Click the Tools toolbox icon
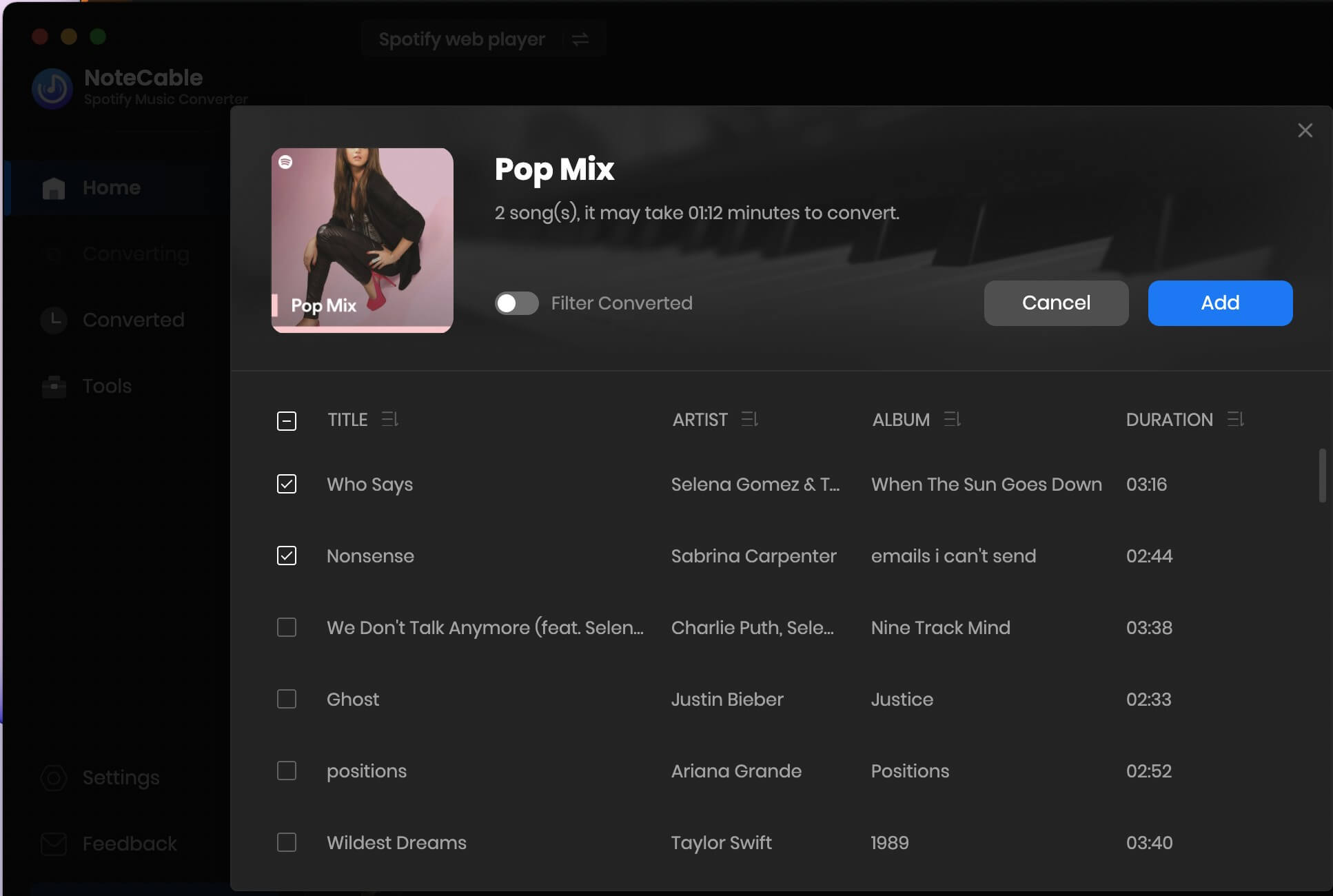The height and width of the screenshot is (896, 1333). click(54, 386)
